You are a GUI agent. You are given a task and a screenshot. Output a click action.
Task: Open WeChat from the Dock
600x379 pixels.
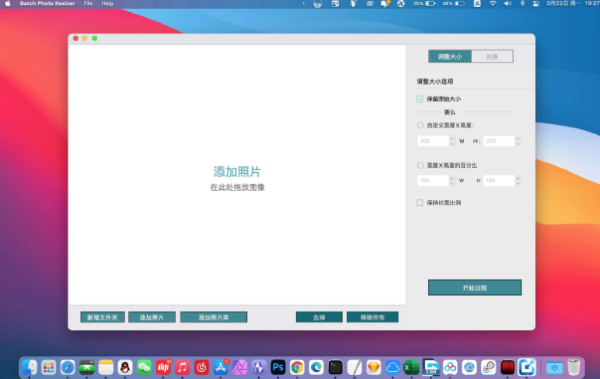coord(144,368)
